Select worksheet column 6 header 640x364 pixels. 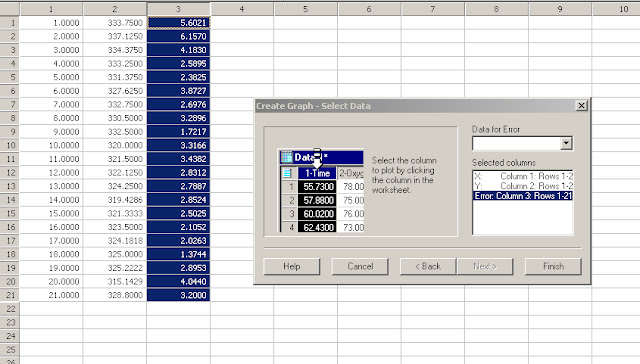369,9
